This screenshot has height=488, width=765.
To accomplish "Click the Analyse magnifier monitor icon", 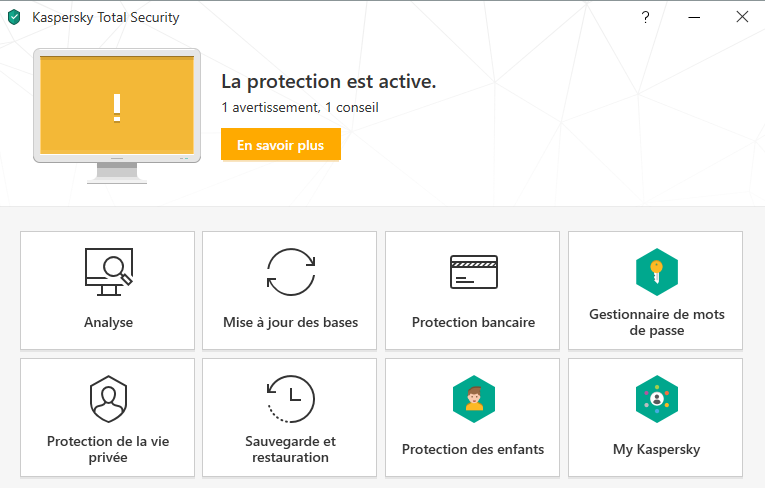I will point(108,272).
